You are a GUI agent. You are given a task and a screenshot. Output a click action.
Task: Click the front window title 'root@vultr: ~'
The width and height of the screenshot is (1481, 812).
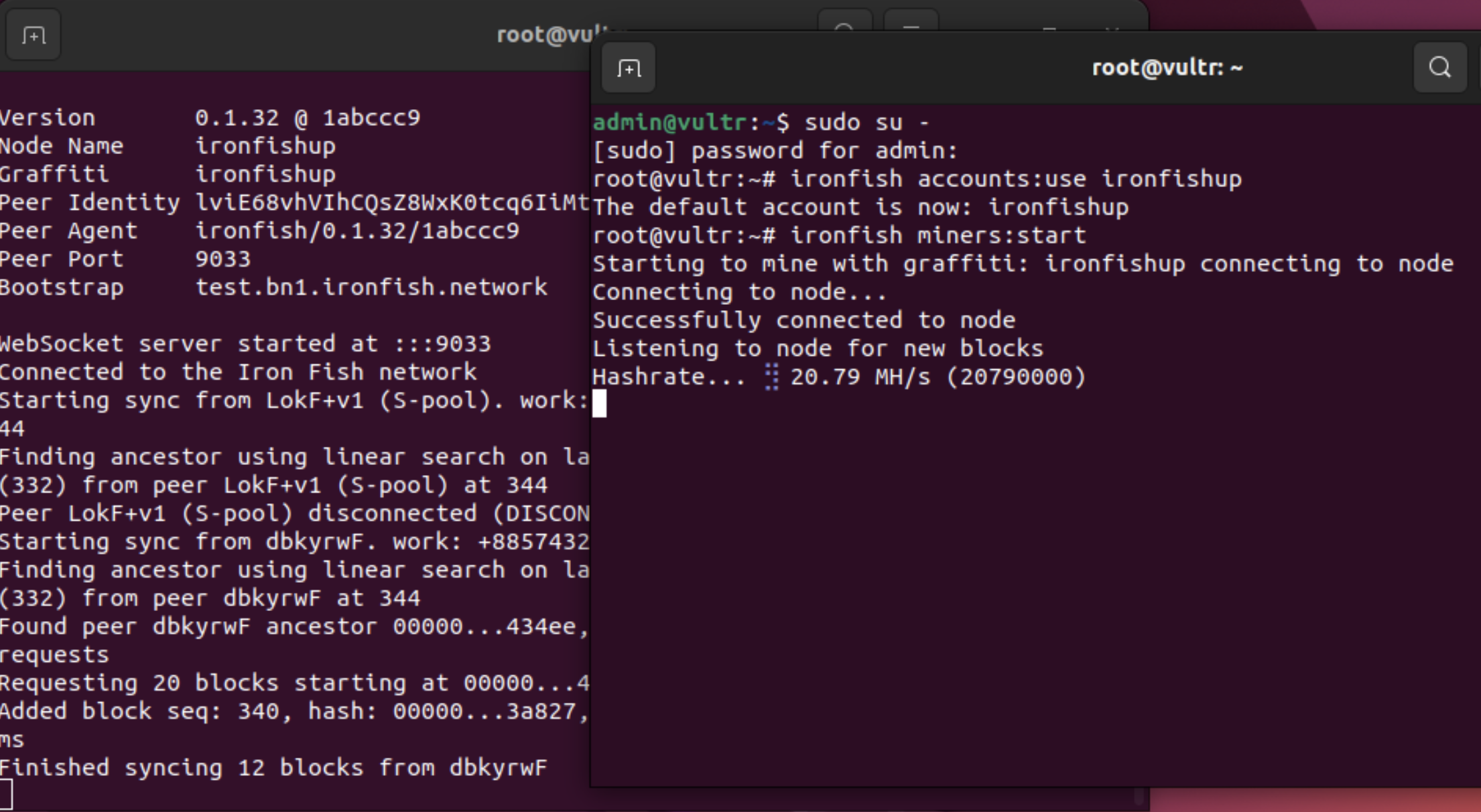[1167, 68]
